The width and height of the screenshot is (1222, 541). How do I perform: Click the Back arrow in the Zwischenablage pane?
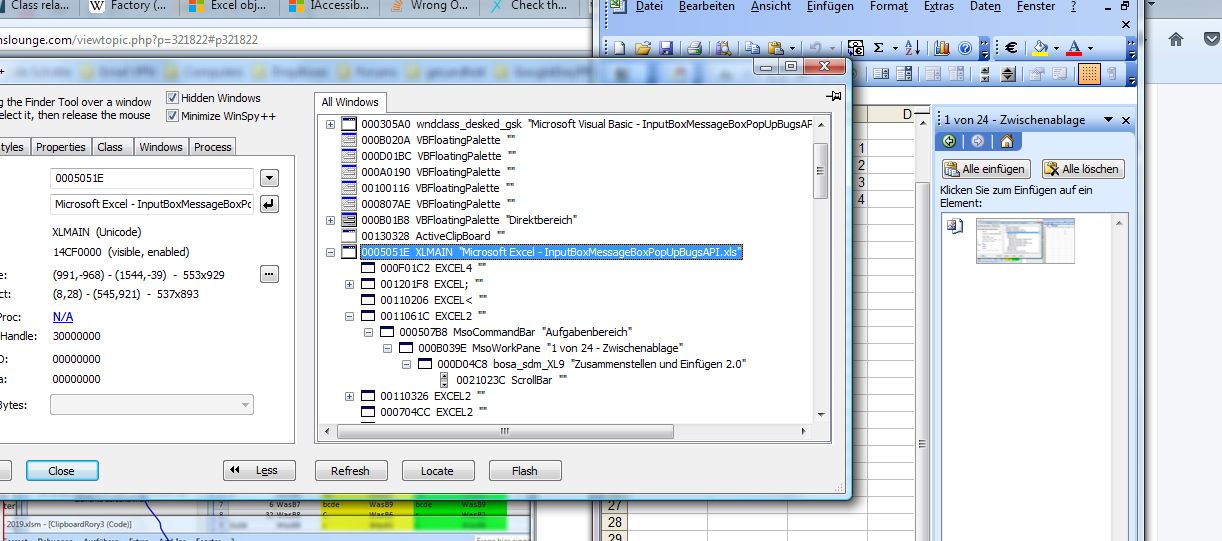(949, 142)
